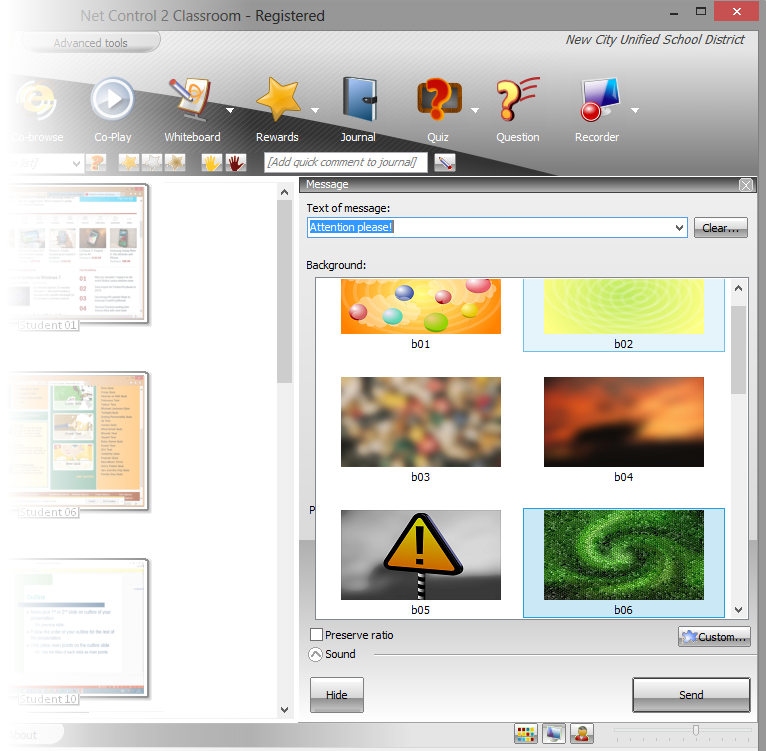Click student list scroll up arrow
Image resolution: width=766 pixels, height=751 pixels.
tap(284, 193)
